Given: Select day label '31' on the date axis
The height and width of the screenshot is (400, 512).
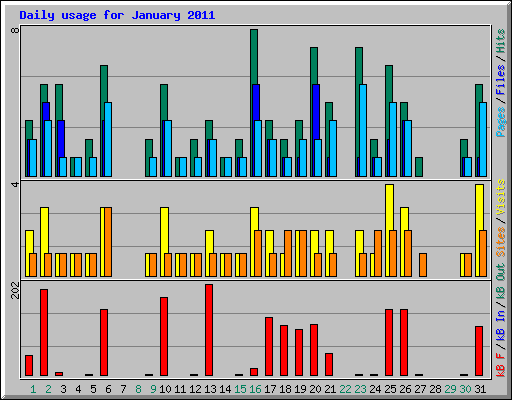Looking at the screenshot, I should tap(480, 389).
